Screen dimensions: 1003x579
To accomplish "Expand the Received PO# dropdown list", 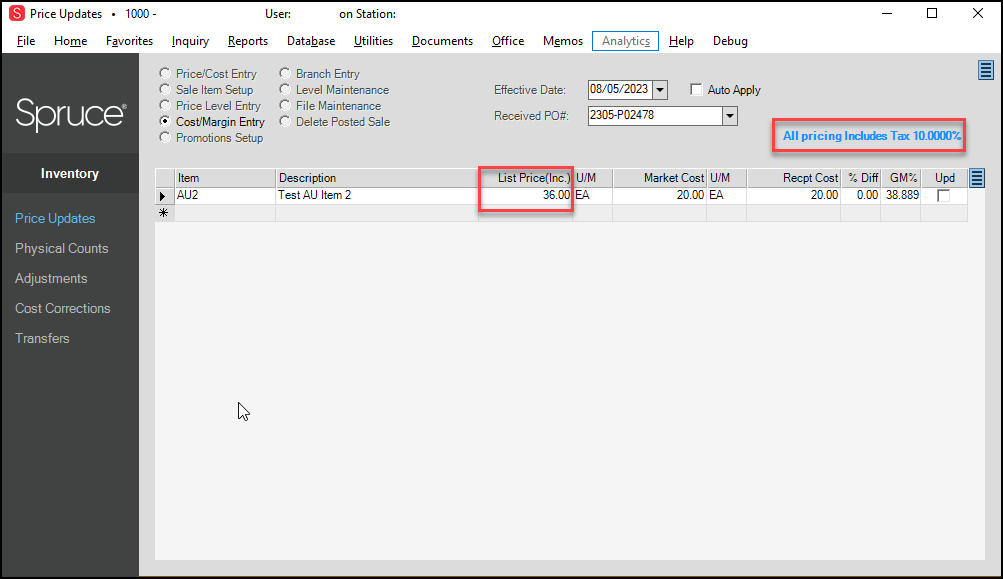I will click(x=730, y=116).
